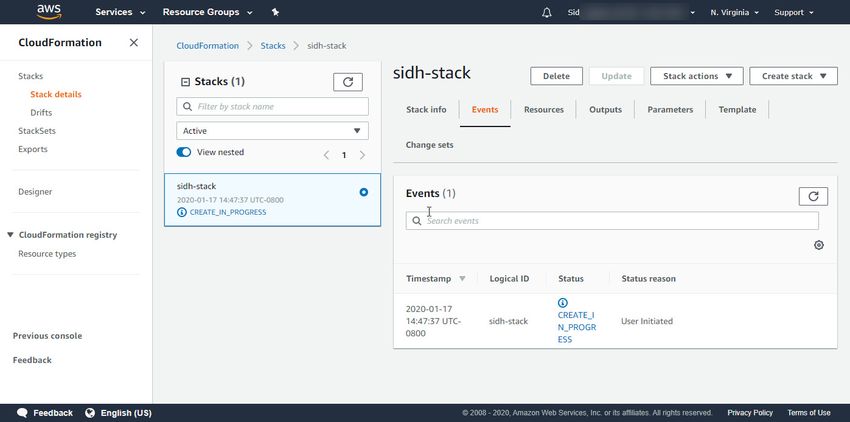Image resolution: width=850 pixels, height=422 pixels.
Task: Open StackSets in the sidebar
Action: [37, 131]
